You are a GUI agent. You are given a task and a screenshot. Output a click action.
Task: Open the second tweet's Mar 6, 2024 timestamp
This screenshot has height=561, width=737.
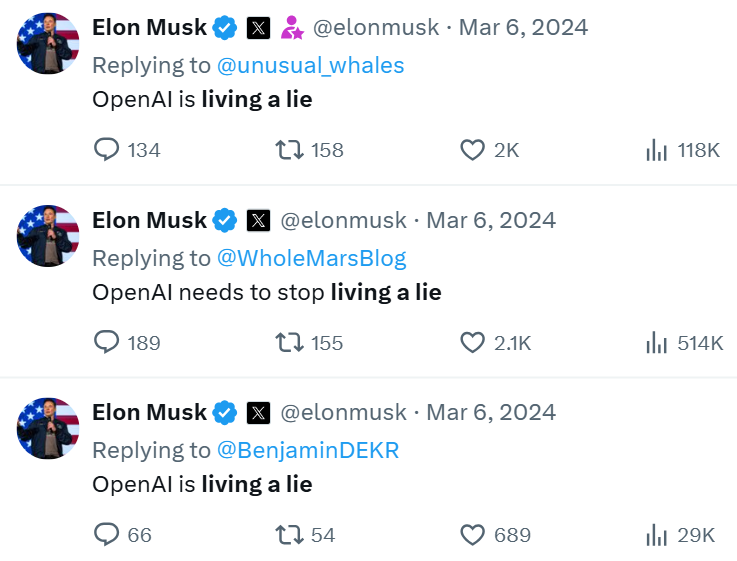point(491,220)
